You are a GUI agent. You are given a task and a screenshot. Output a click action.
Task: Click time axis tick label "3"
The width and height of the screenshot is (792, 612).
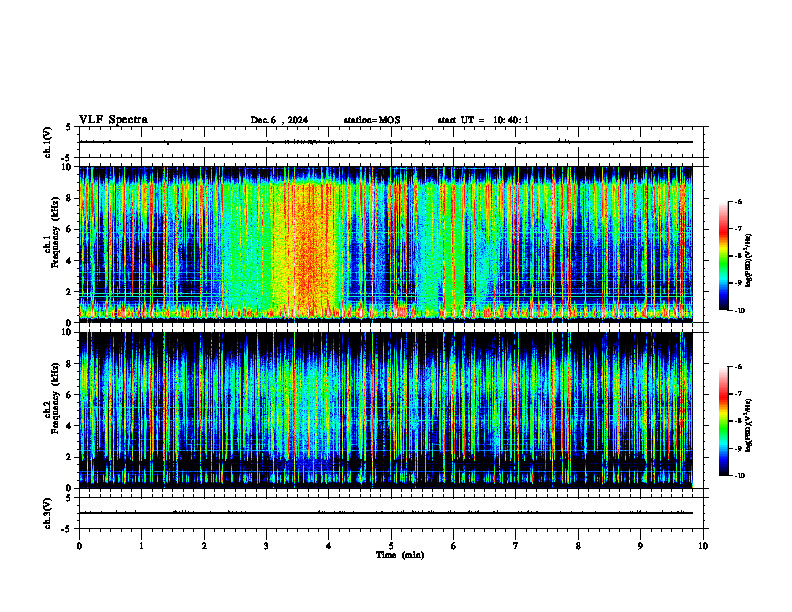pos(266,546)
